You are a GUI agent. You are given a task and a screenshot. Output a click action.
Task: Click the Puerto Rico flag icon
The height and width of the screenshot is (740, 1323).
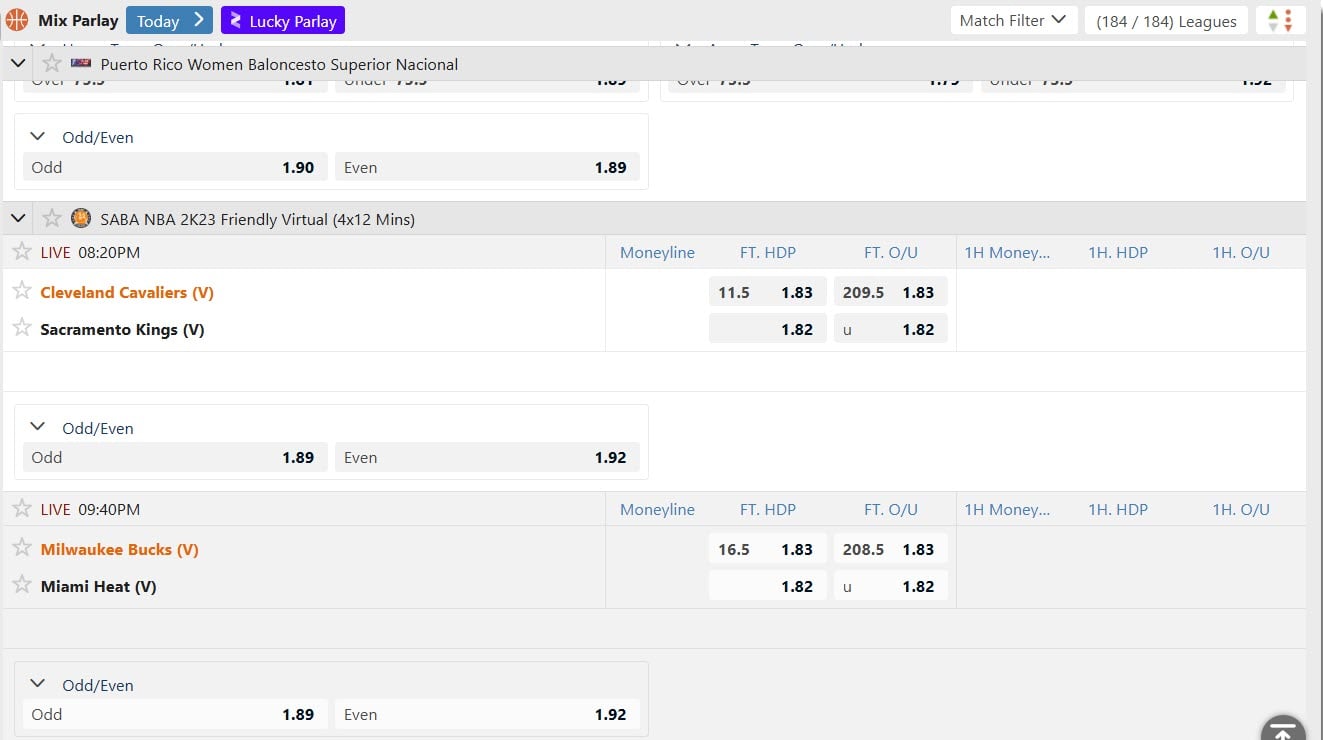coord(81,63)
